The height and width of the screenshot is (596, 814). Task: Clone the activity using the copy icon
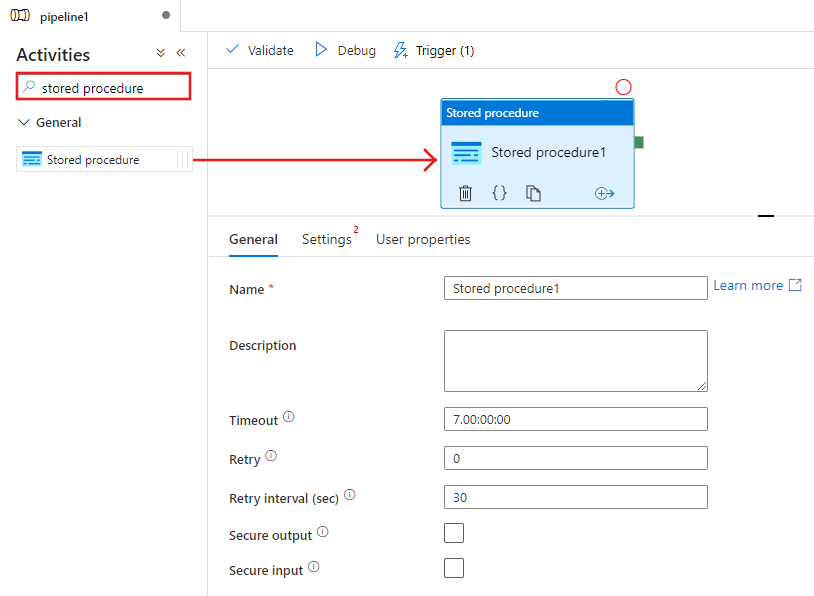[x=534, y=194]
